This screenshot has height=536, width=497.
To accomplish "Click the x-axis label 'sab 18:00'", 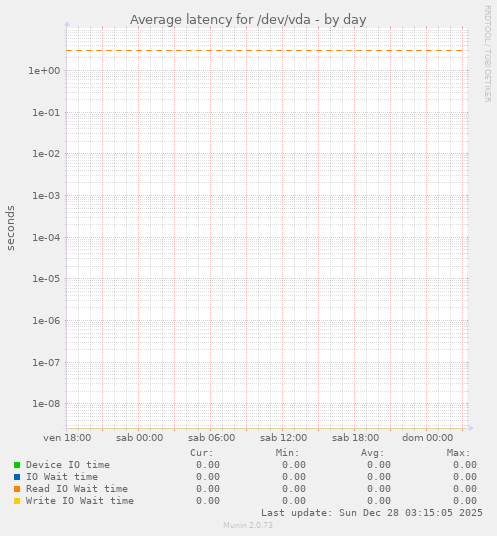I will pyautogui.click(x=355, y=438).
